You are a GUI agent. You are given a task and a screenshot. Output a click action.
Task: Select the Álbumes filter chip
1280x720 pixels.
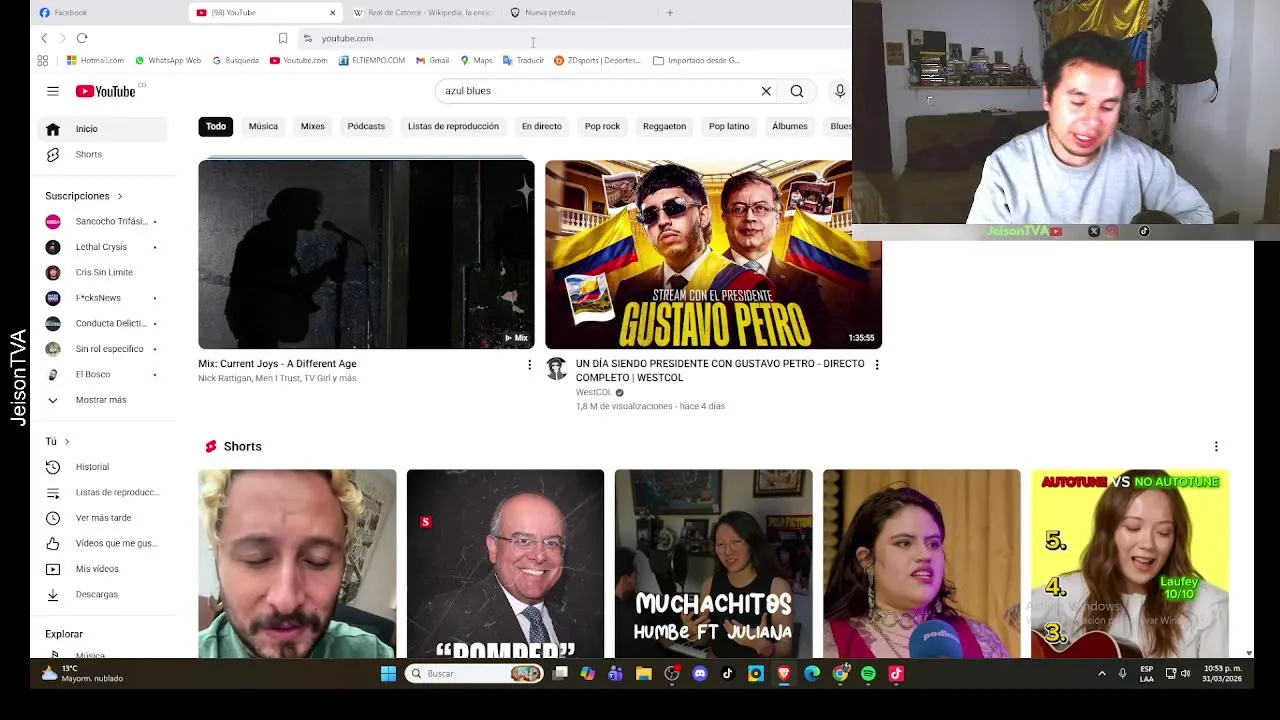point(789,126)
